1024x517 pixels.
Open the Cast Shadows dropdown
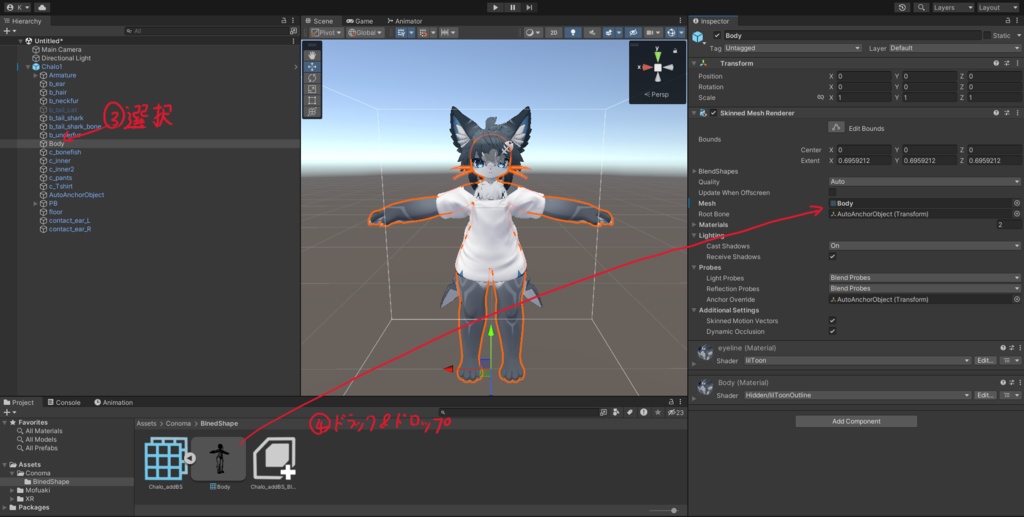point(924,245)
